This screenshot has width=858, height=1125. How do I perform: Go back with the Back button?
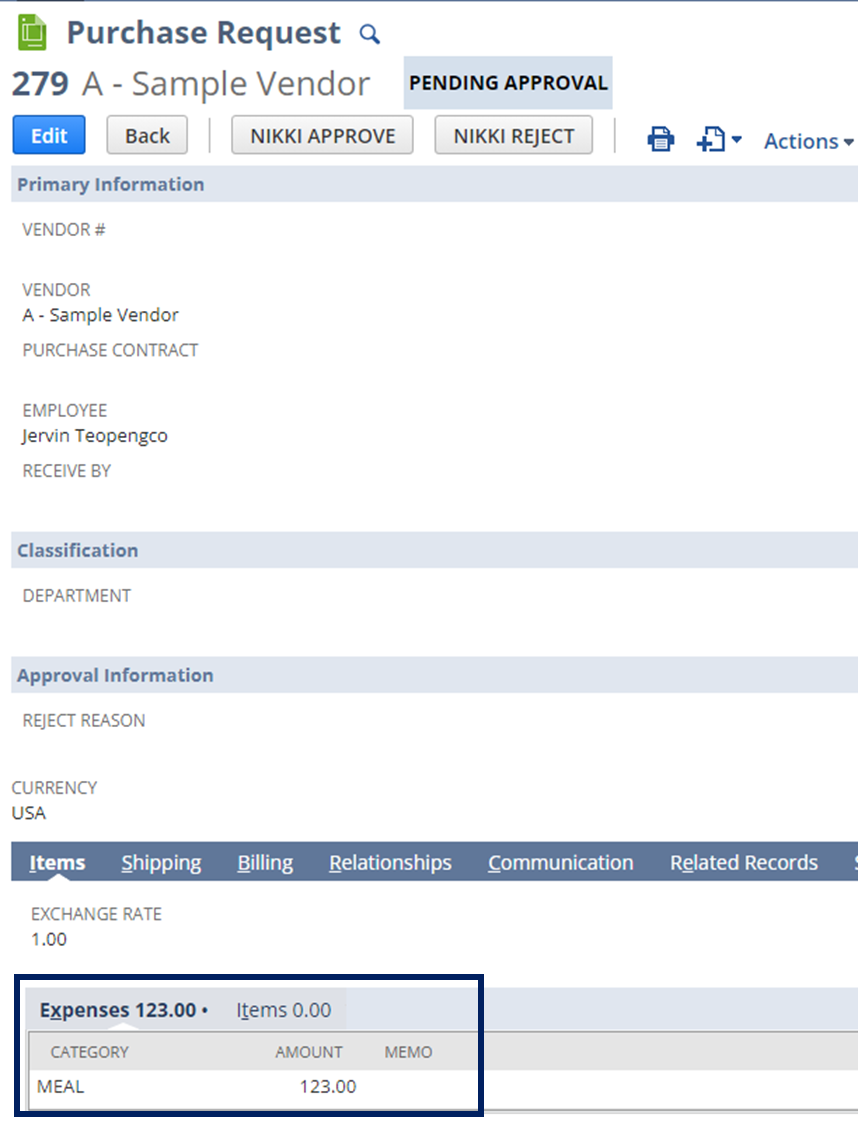(x=147, y=135)
